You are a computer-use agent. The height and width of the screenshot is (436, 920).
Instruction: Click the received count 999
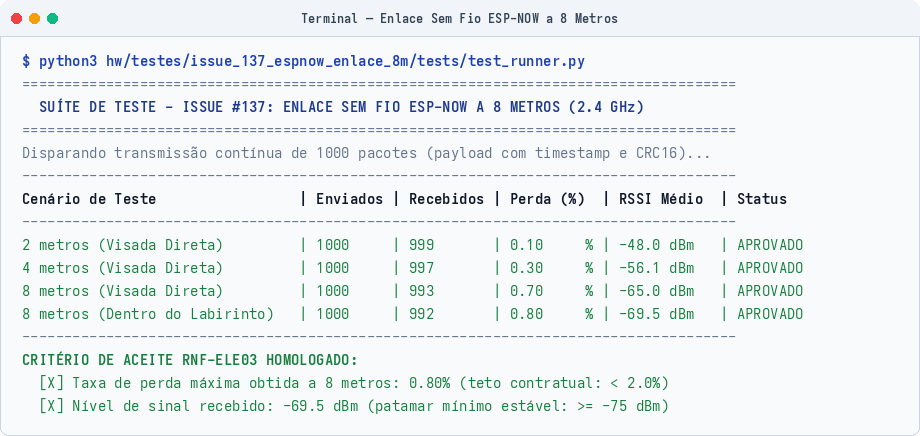422,245
